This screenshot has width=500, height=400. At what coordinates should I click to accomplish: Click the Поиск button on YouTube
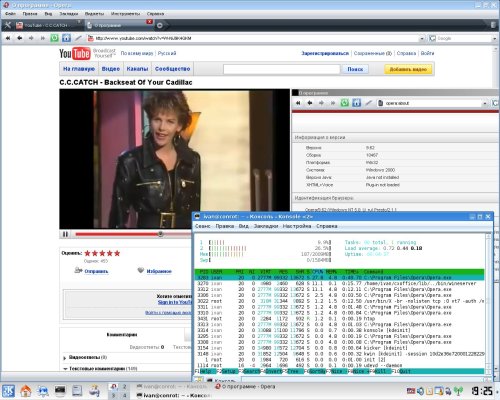[x=355, y=69]
